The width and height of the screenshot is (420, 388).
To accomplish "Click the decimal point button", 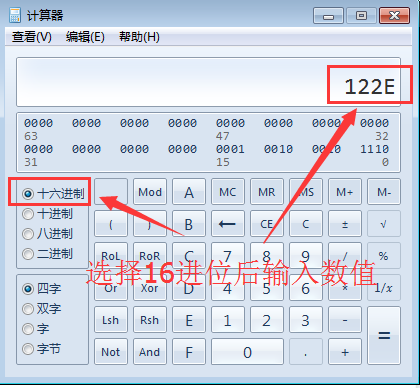I will click(x=306, y=352).
